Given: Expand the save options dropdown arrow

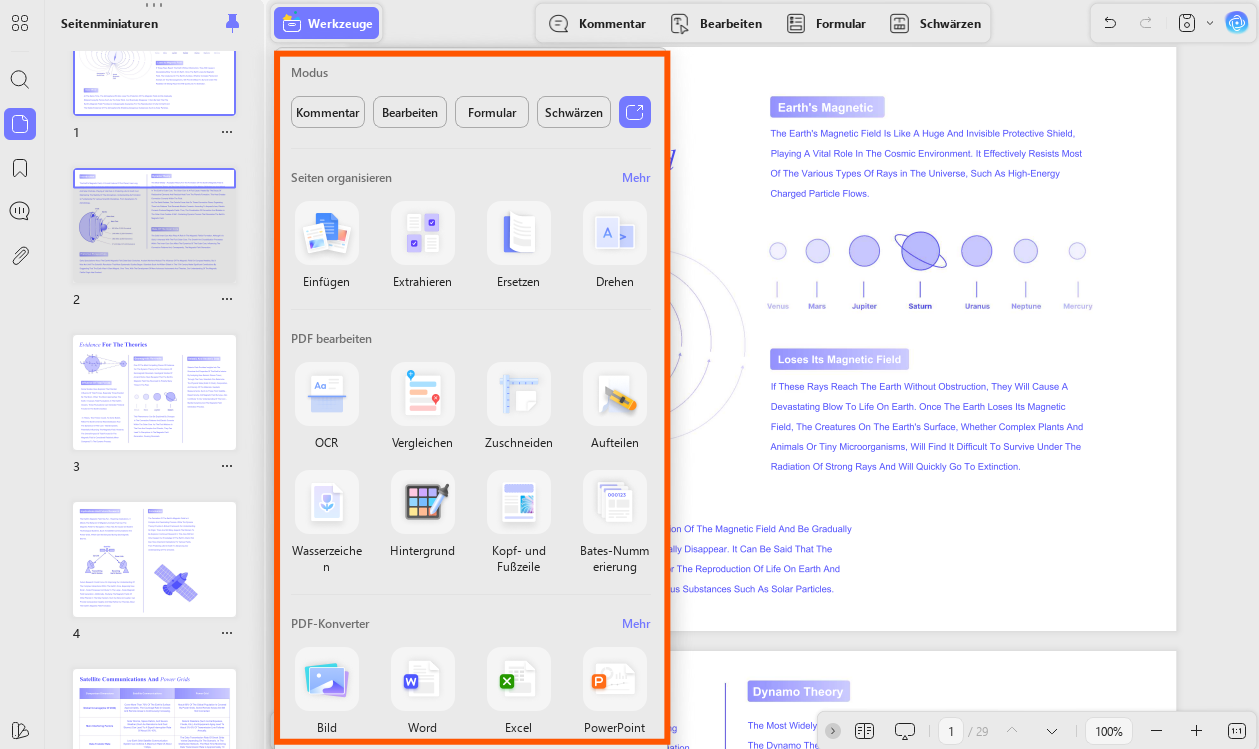Looking at the screenshot, I should [1210, 23].
